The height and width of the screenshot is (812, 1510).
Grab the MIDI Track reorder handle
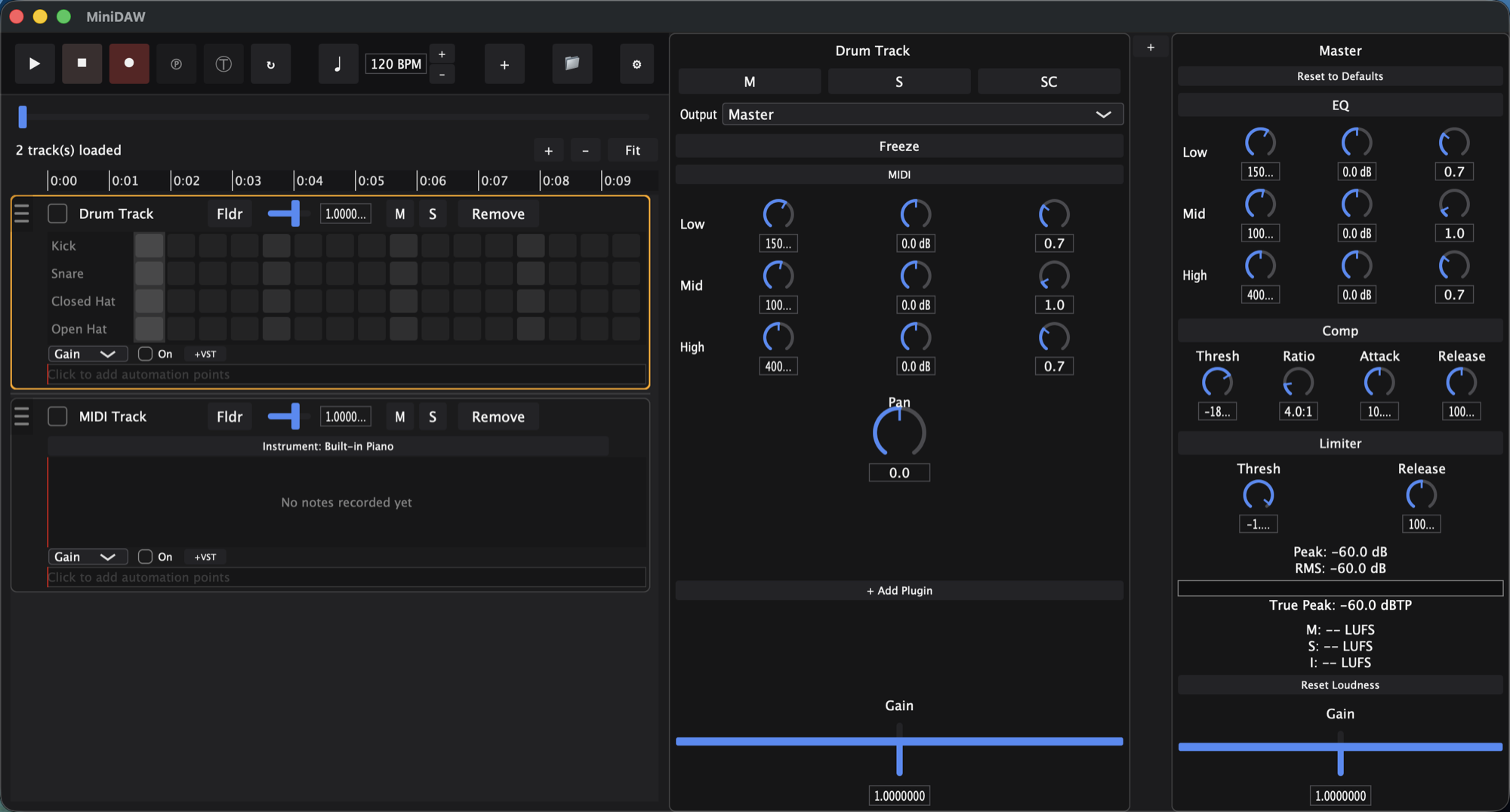coord(22,417)
